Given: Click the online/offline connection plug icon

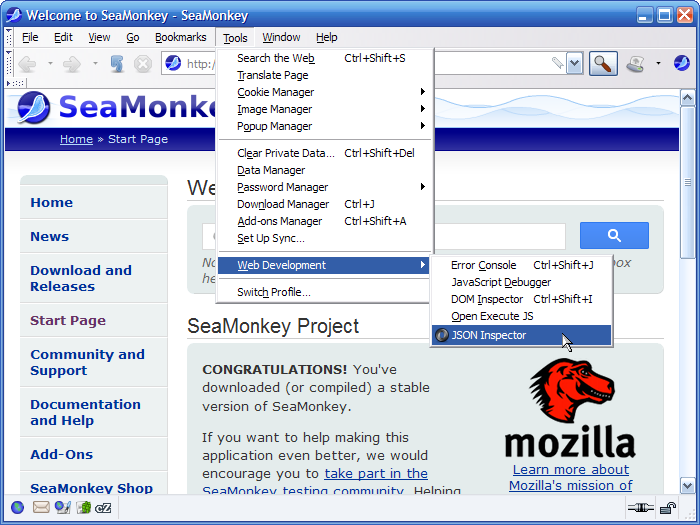Looking at the screenshot, I should click(641, 508).
